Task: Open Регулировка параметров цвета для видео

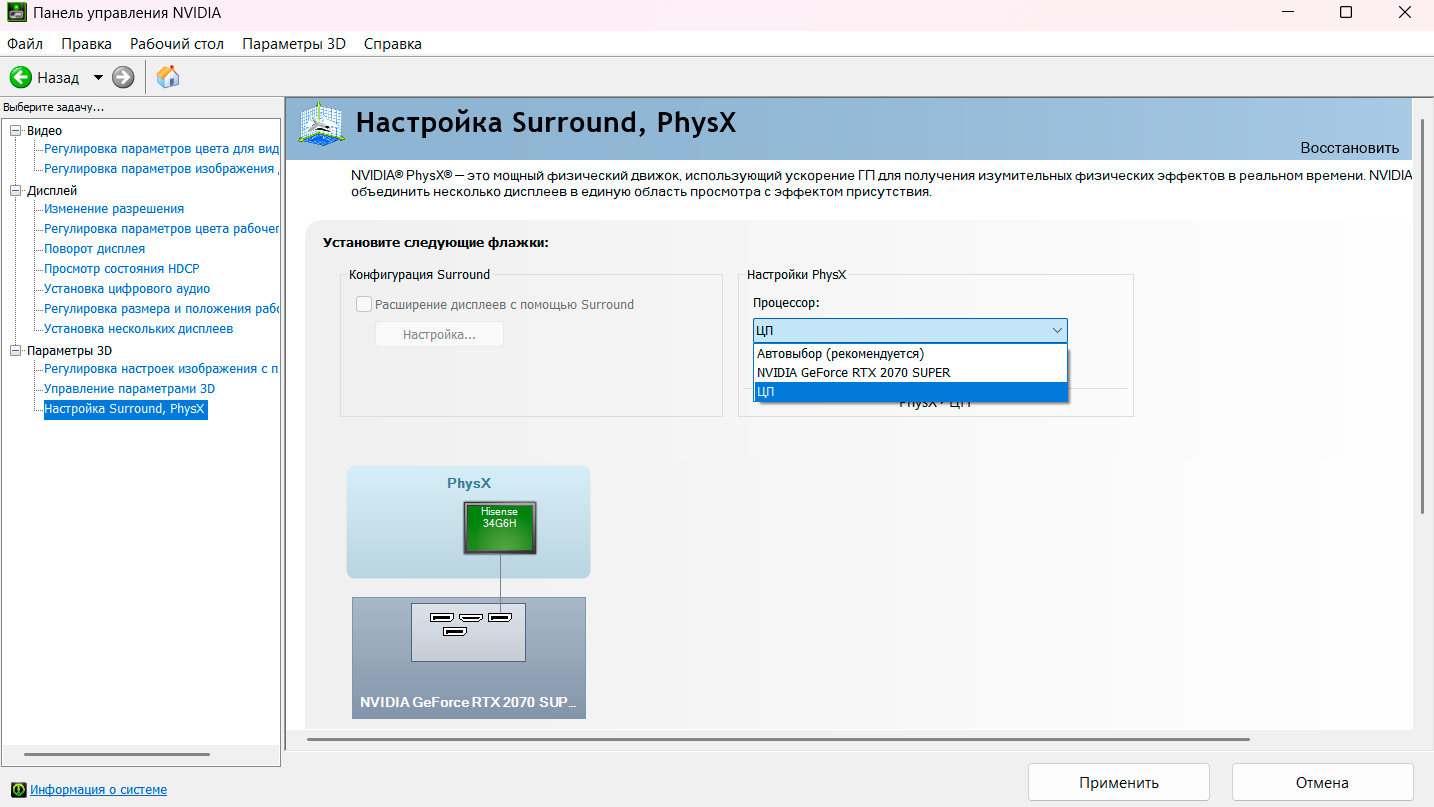Action: (162, 149)
